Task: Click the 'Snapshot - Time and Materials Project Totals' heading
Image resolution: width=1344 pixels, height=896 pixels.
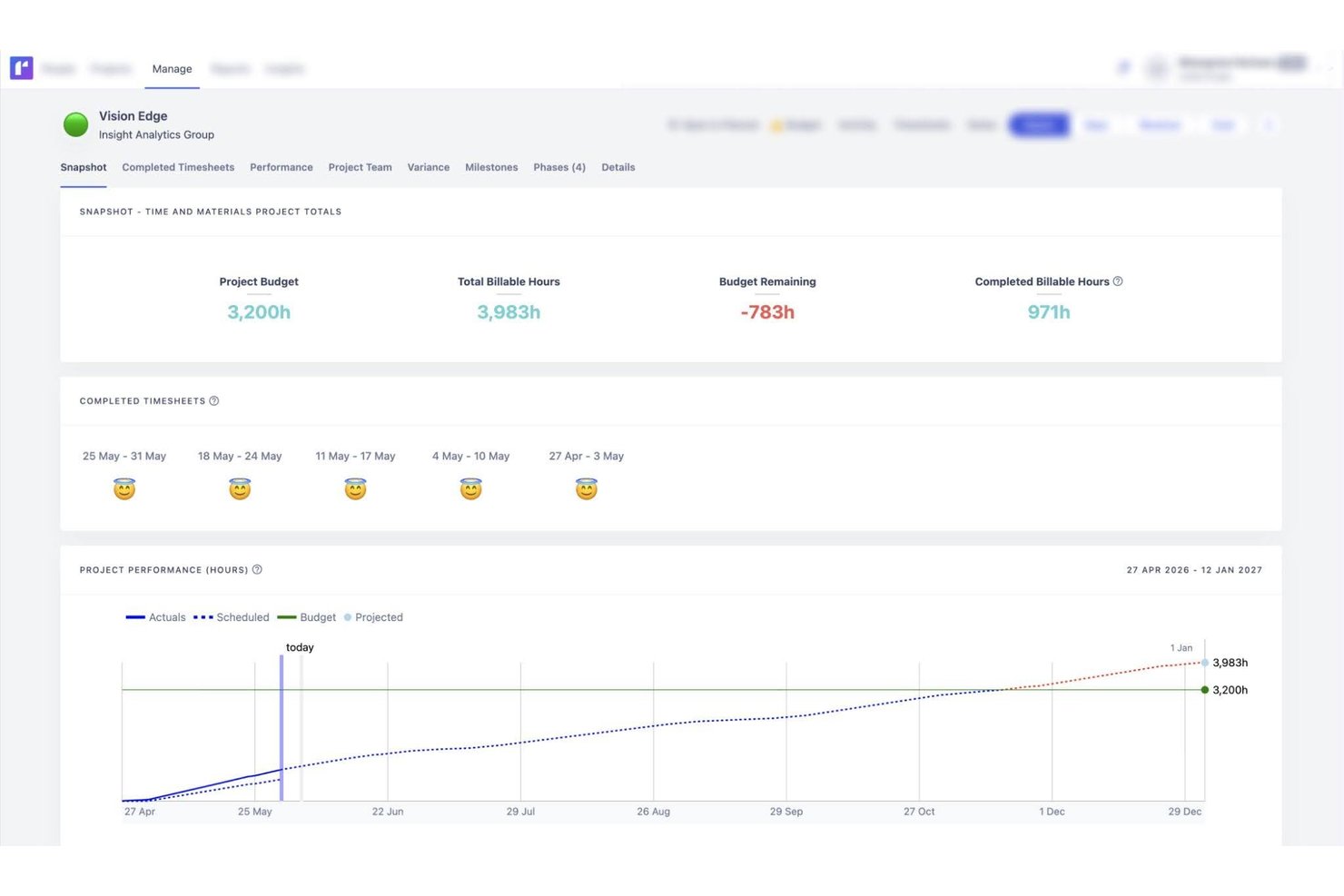Action: pos(211,212)
